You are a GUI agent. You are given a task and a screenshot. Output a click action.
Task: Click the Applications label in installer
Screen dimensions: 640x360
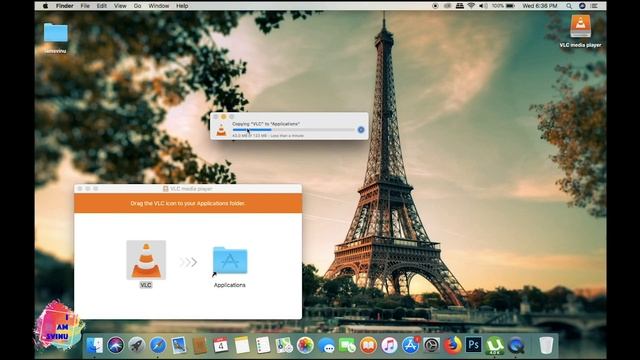pos(230,285)
